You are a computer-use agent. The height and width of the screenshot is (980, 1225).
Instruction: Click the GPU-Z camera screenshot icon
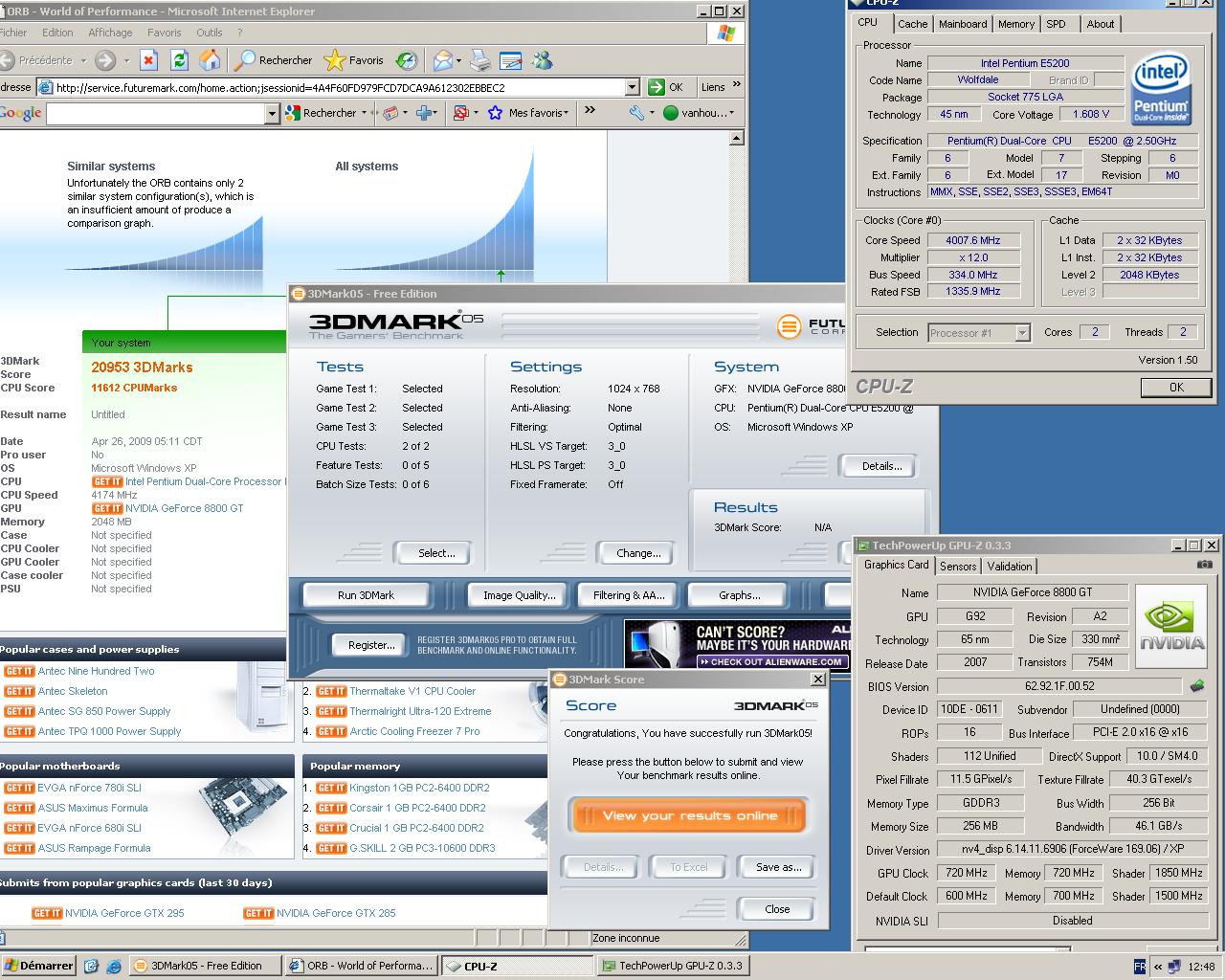click(x=1205, y=565)
